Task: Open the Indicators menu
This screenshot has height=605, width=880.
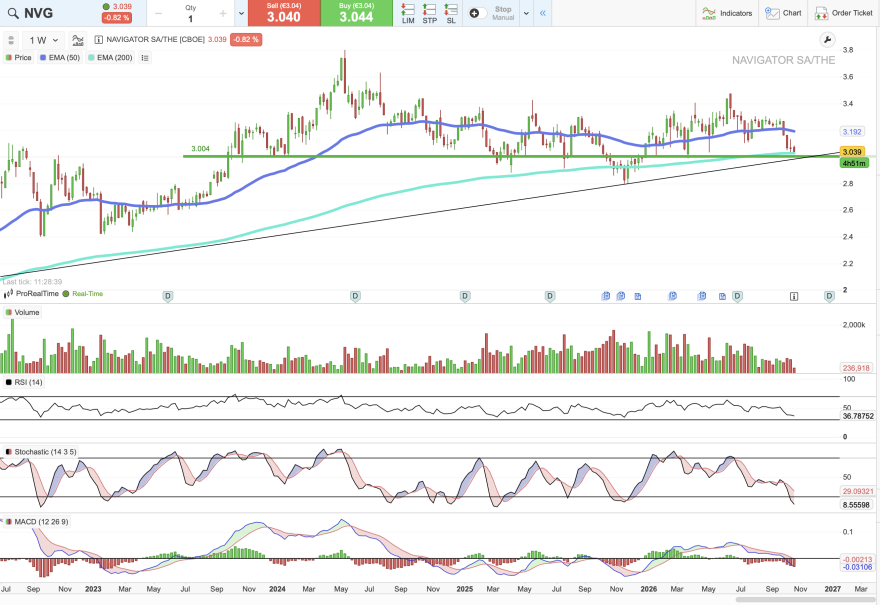Action: click(x=727, y=13)
